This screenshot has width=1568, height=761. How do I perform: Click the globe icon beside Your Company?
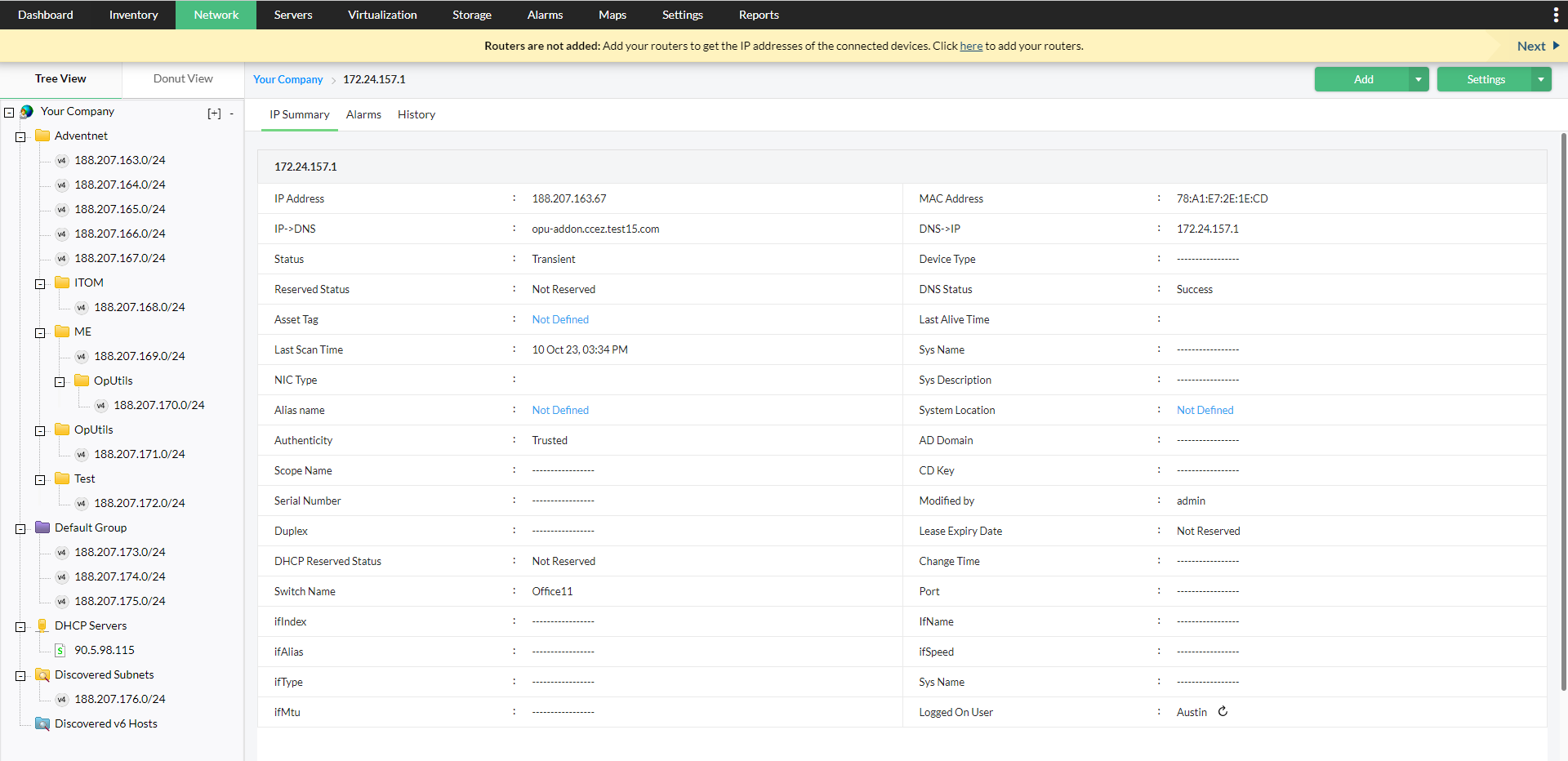27,111
